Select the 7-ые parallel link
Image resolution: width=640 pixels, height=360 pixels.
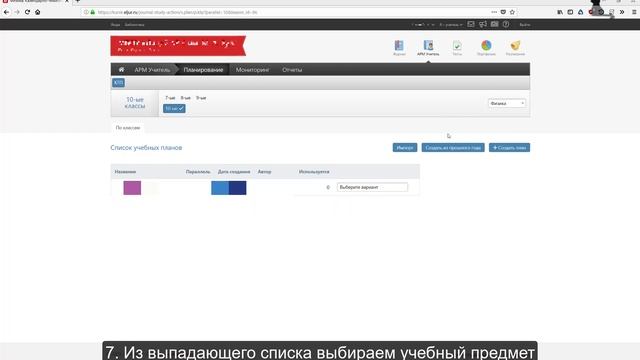(170, 98)
